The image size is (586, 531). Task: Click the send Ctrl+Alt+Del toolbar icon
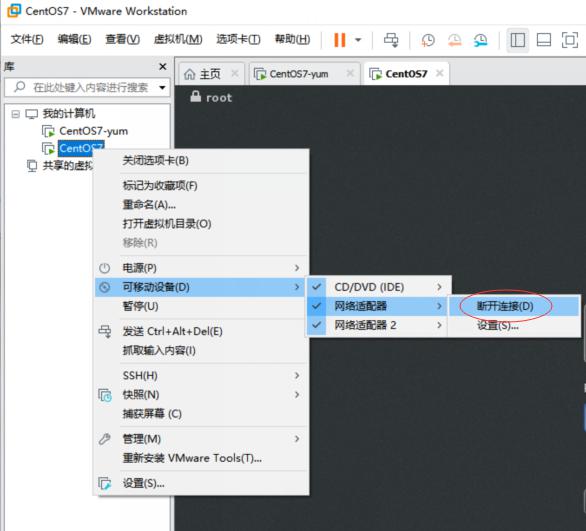[391, 40]
